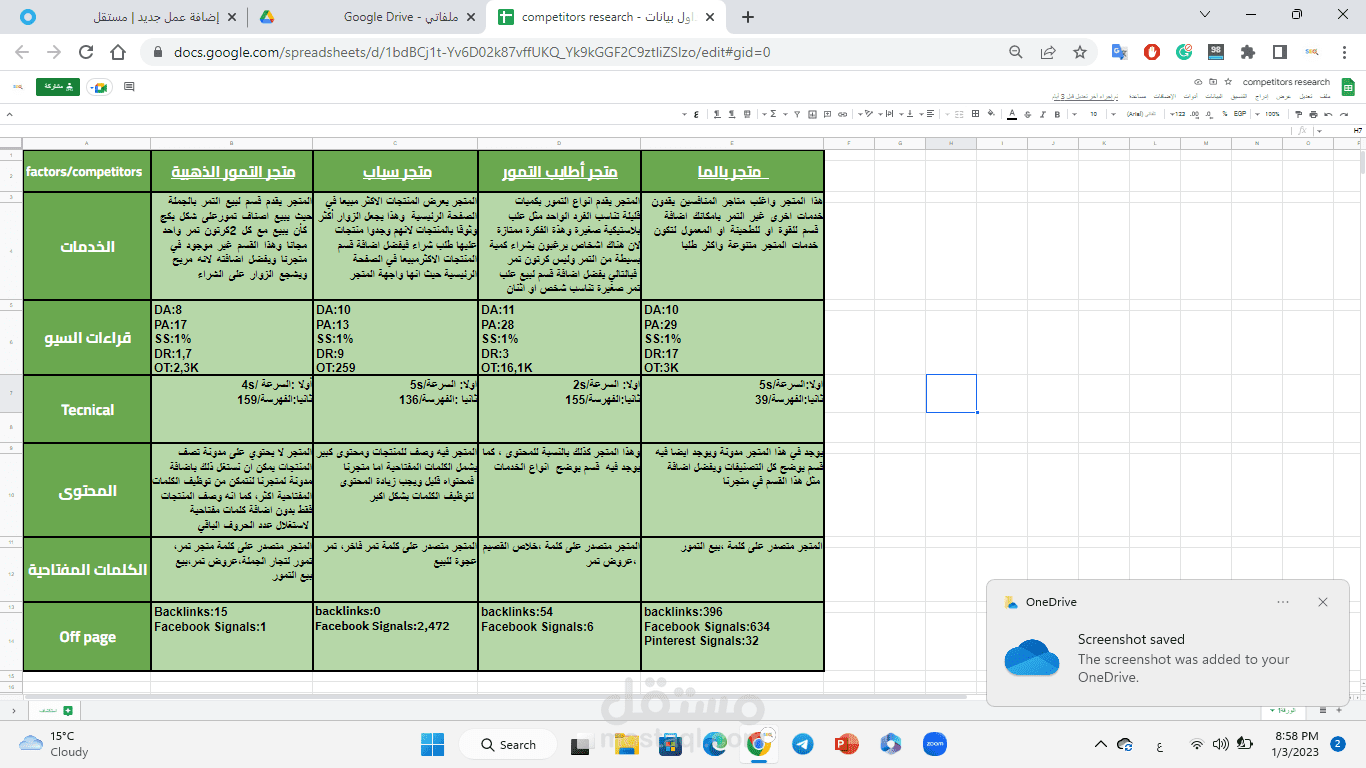Image resolution: width=1366 pixels, height=768 pixels.
Task: Close the OneDrive notification
Action: [1323, 602]
